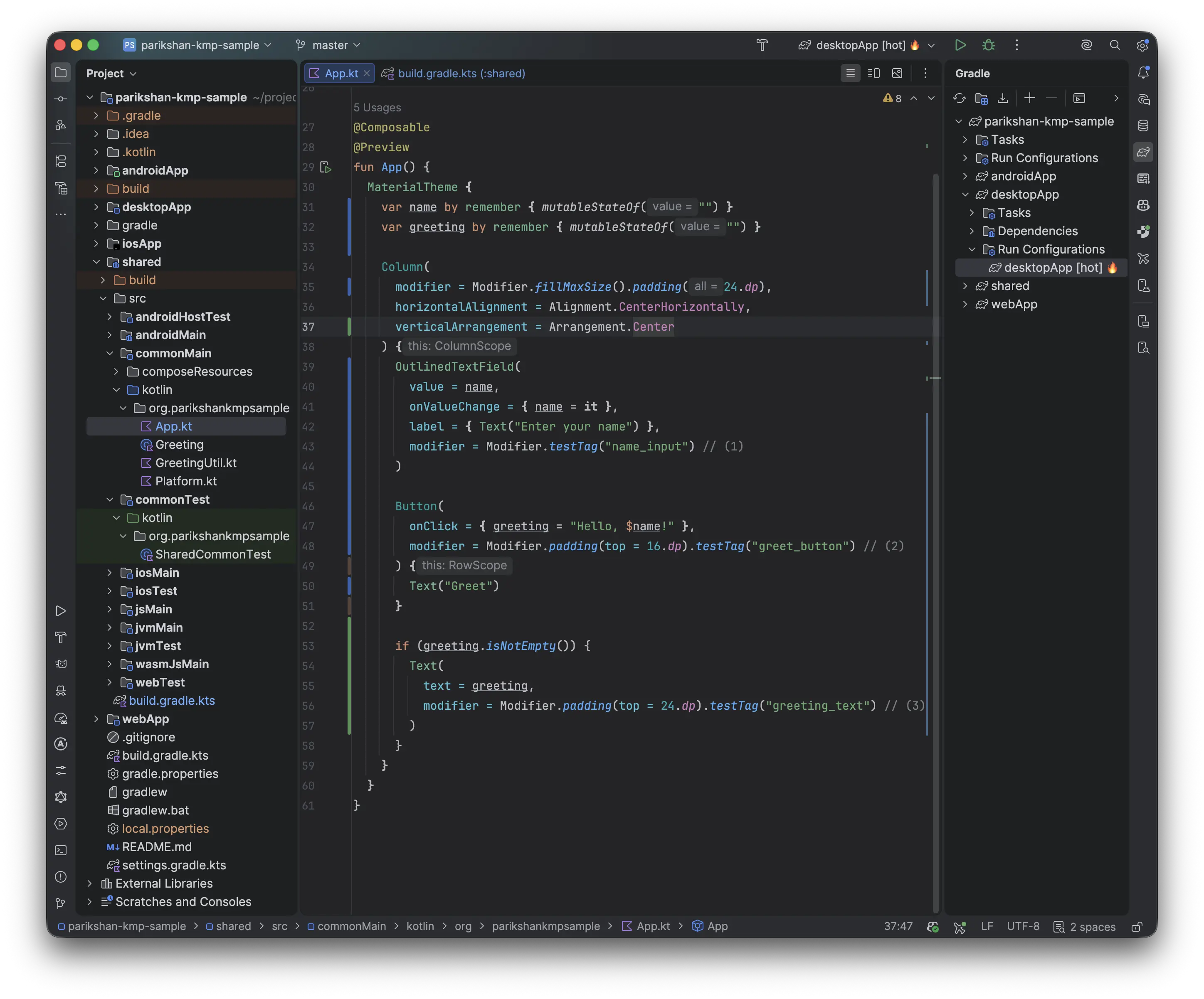Collapse desktopApp node in Gradle panel
The image size is (1204, 999).
click(965, 195)
